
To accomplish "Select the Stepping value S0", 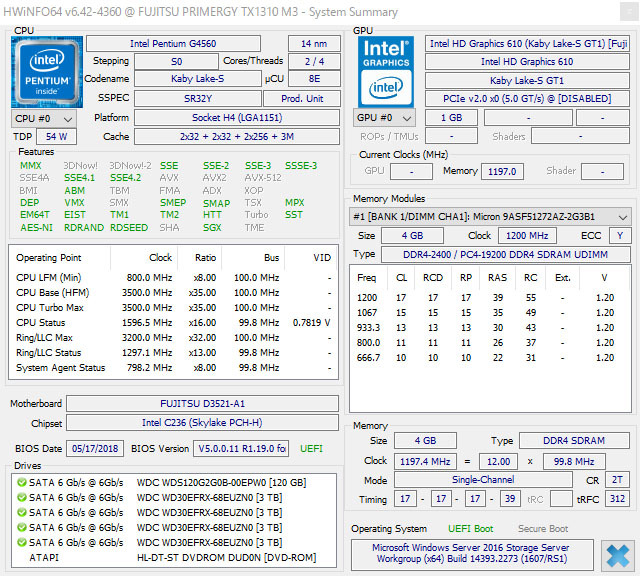I will coord(176,62).
